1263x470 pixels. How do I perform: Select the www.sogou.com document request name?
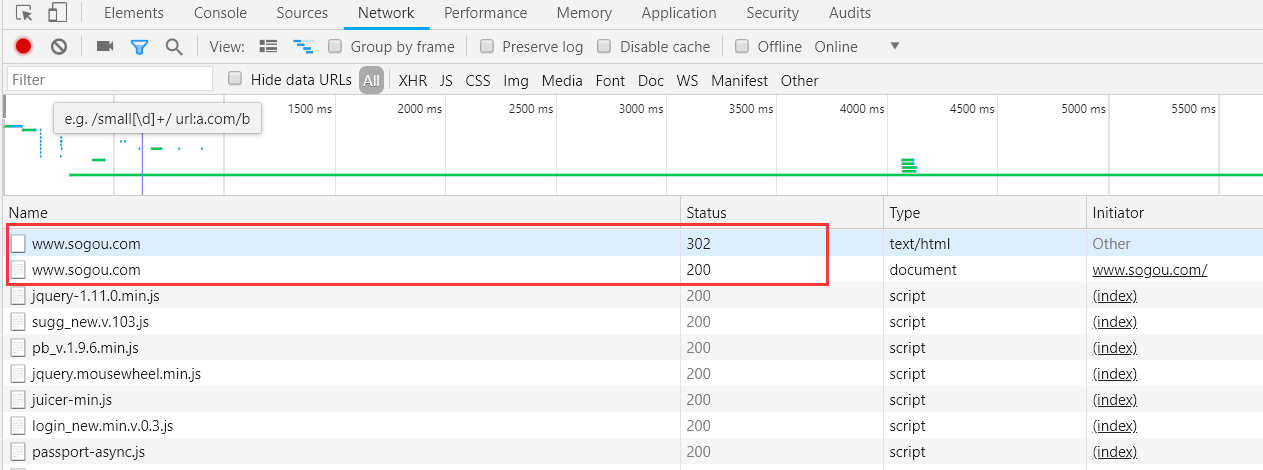click(x=86, y=269)
